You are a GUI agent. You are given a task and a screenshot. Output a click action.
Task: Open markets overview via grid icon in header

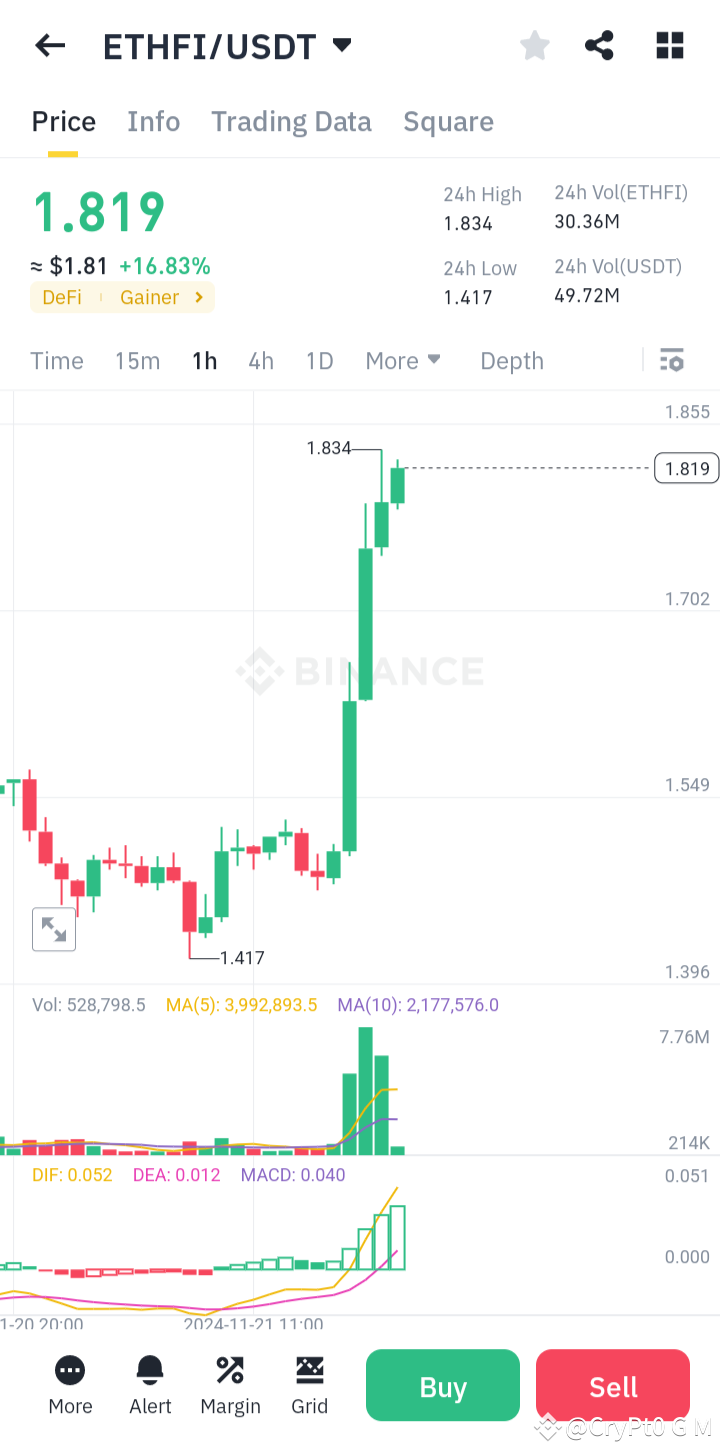pos(669,45)
